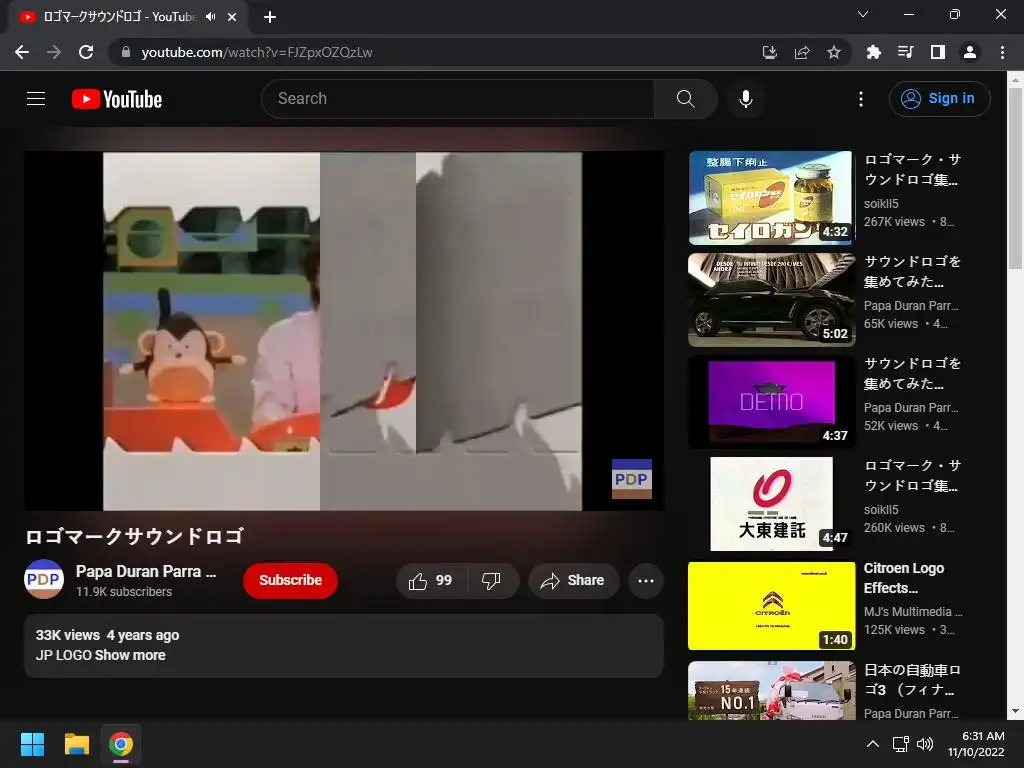Image resolution: width=1024 pixels, height=768 pixels.
Task: Open Papa Duran Parra channel name link
Action: (146, 571)
